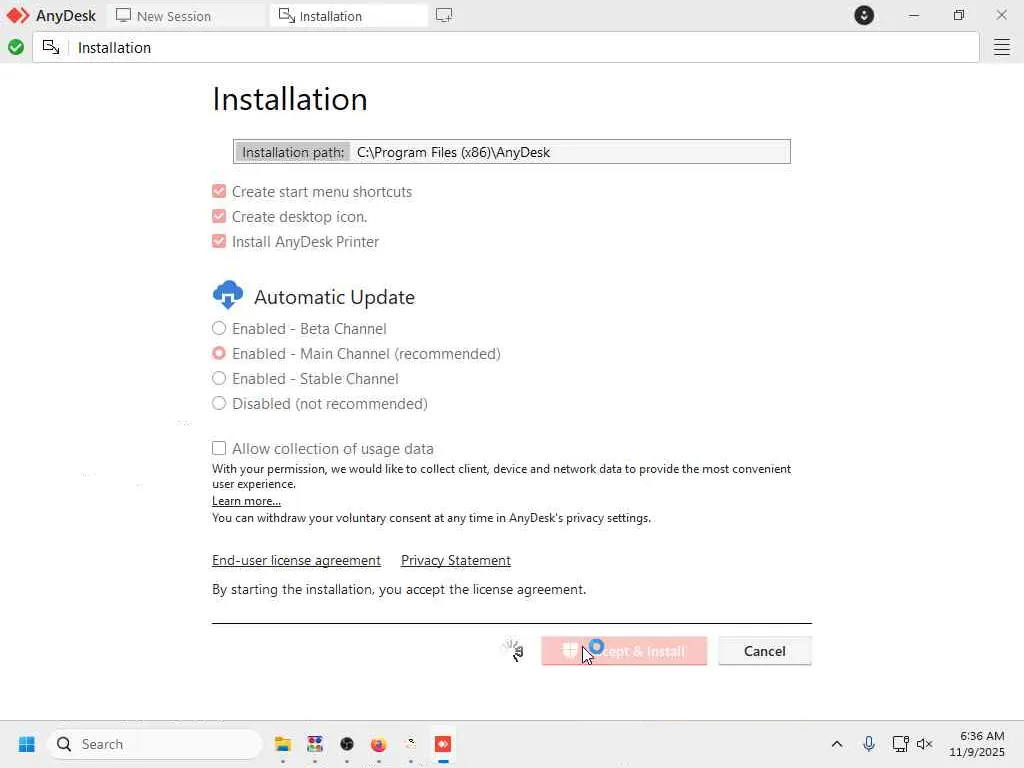This screenshot has height=768, width=1024.
Task: Open the colorful store app taskbar icon
Action: point(315,744)
